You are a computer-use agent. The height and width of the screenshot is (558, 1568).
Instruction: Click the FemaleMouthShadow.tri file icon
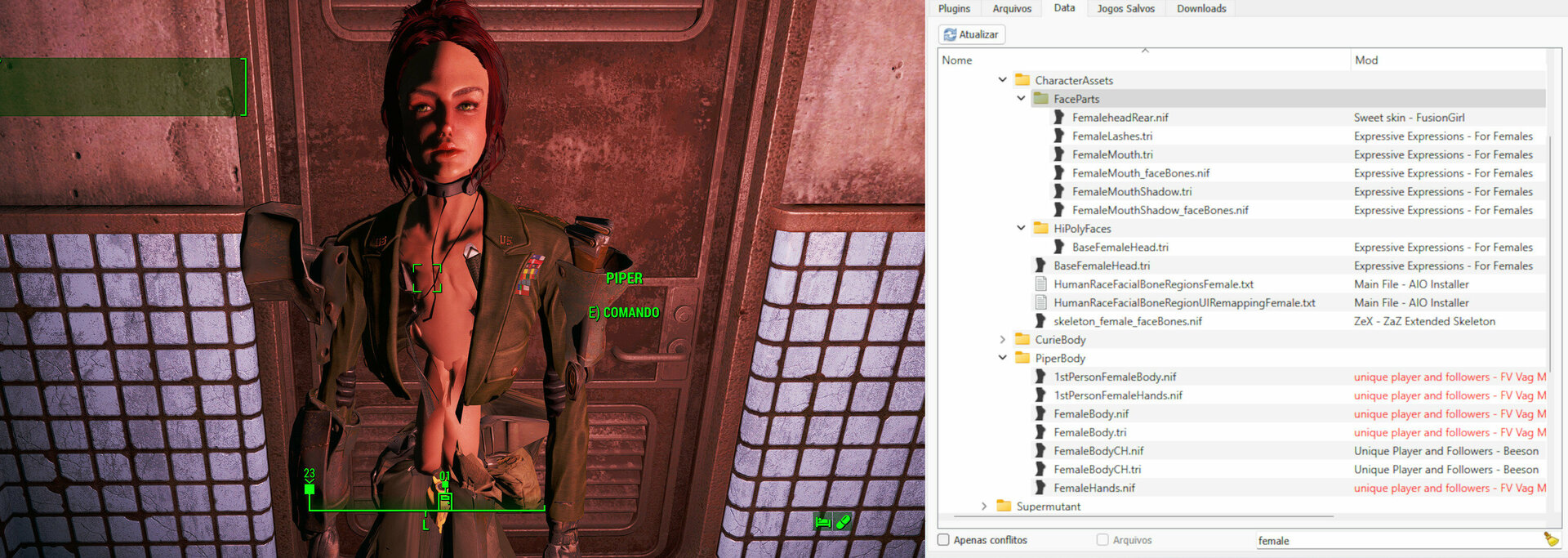coord(1059,192)
